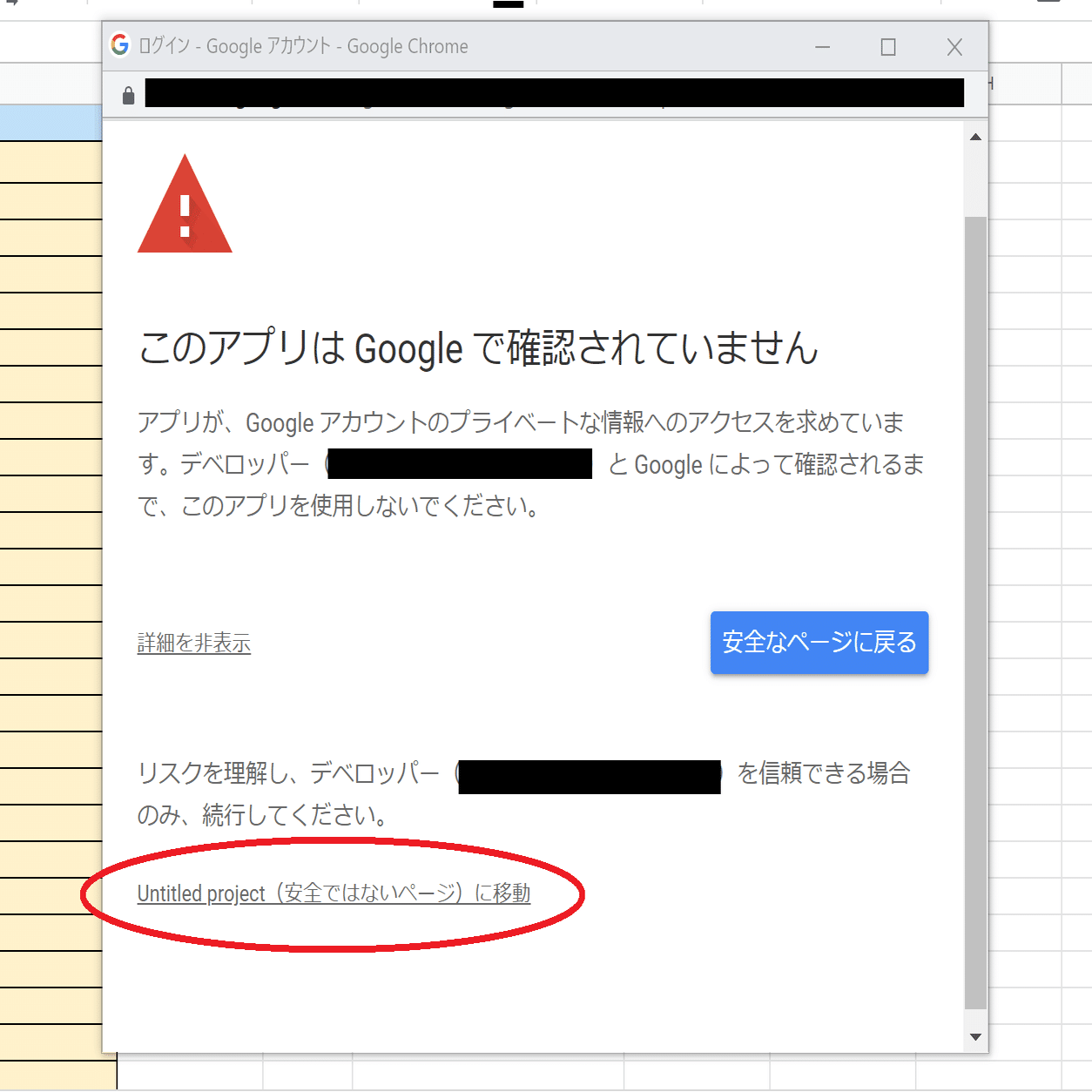
Task: Click the lock icon in the address bar
Action: coord(128,93)
